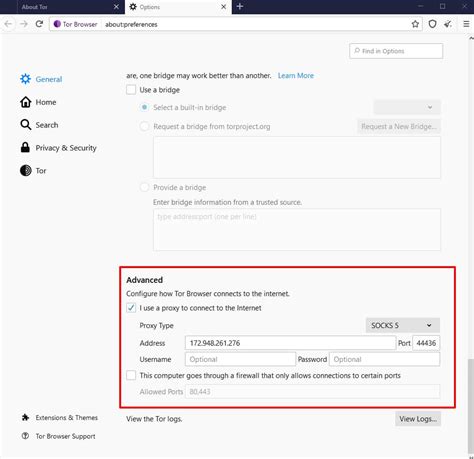The width and height of the screenshot is (474, 459).
Task: Click 'Configure how Tor Browser connects' text
Action: (x=208, y=294)
